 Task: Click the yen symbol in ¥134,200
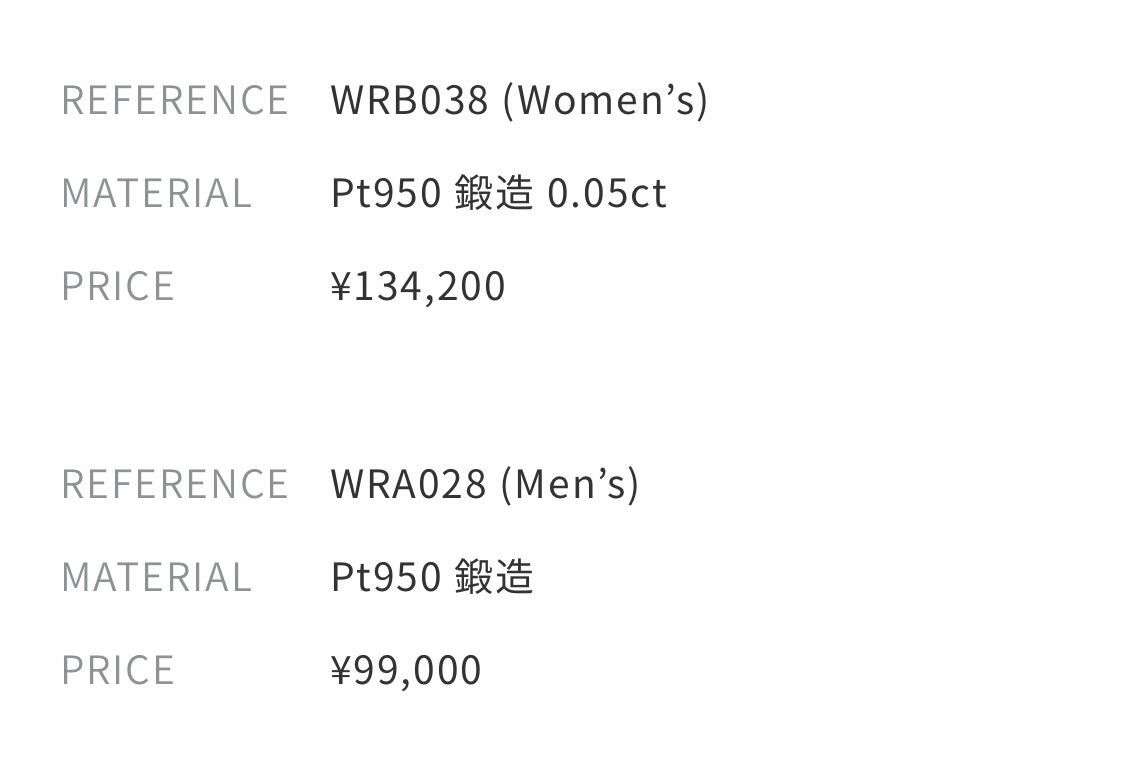pos(342,286)
